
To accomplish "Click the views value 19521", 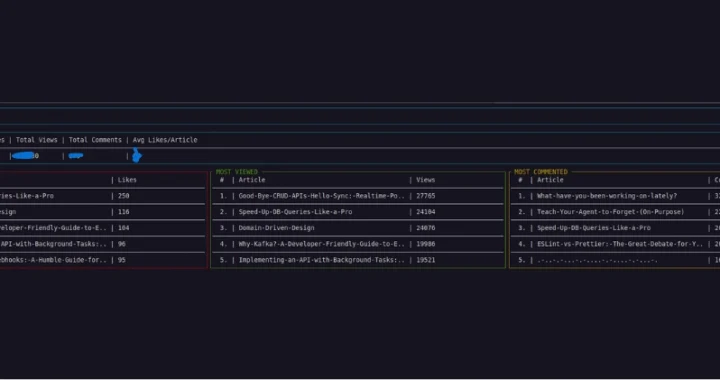I will [x=425, y=260].
